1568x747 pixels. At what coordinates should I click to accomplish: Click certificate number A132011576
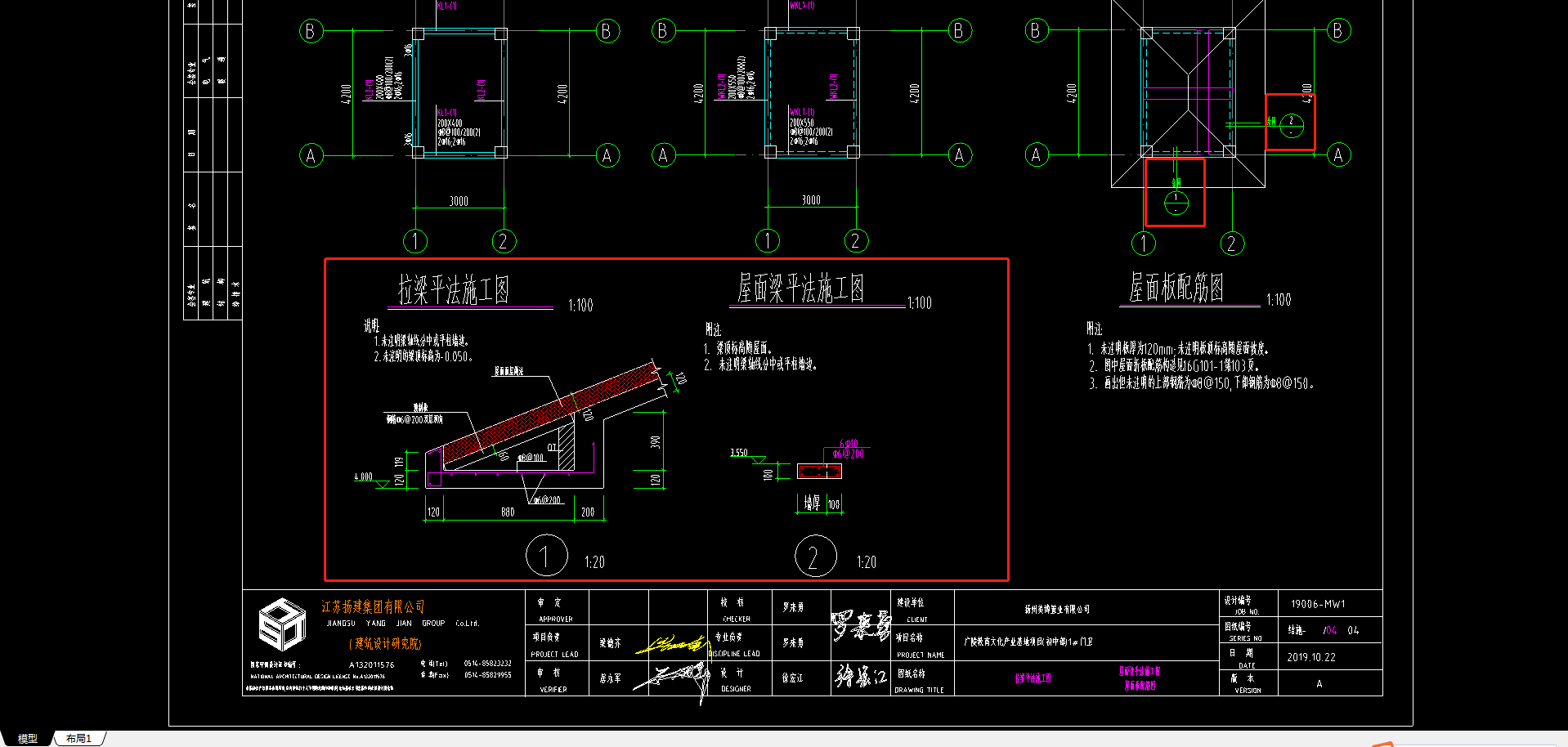371,664
